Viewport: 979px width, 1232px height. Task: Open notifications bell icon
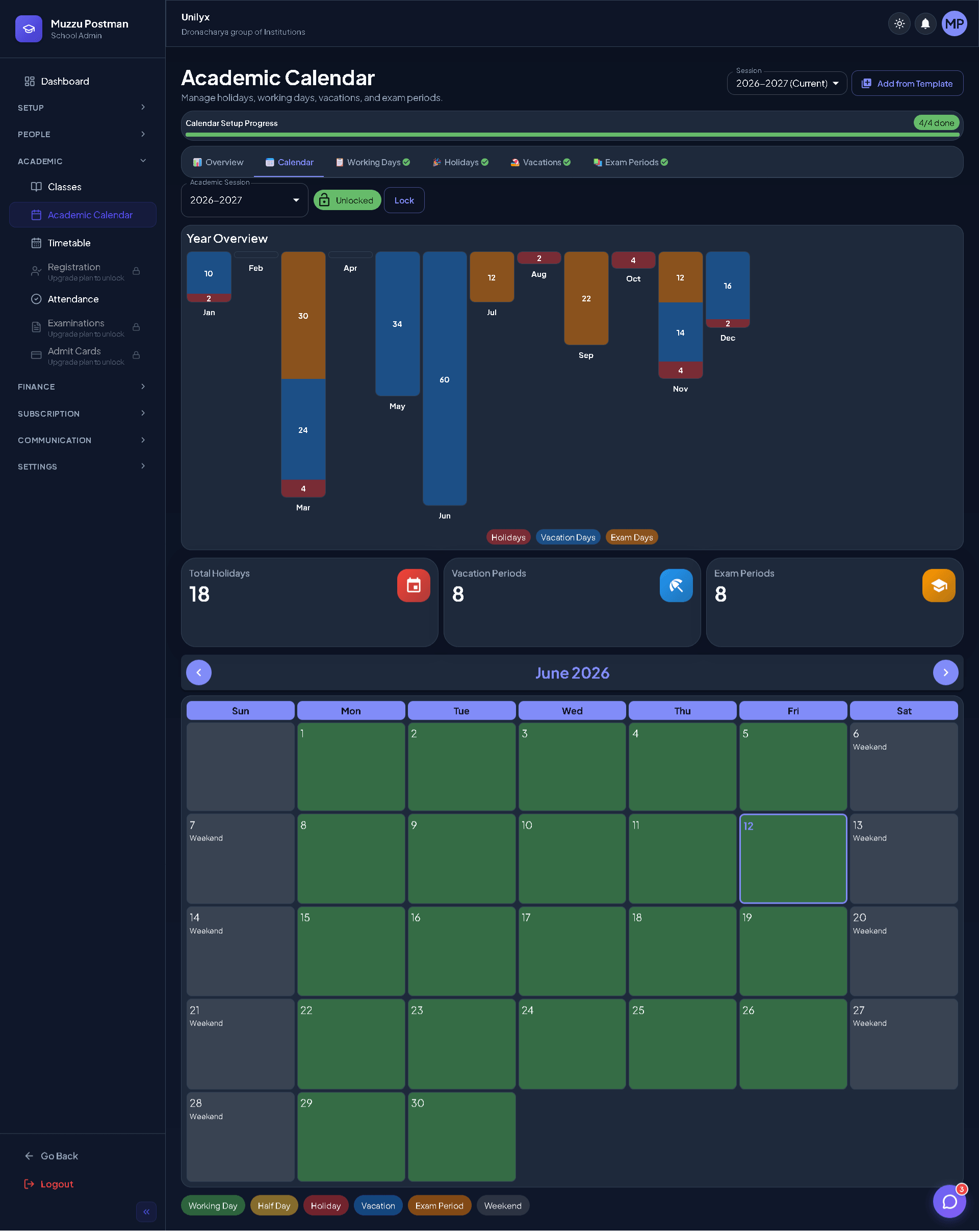tap(925, 24)
